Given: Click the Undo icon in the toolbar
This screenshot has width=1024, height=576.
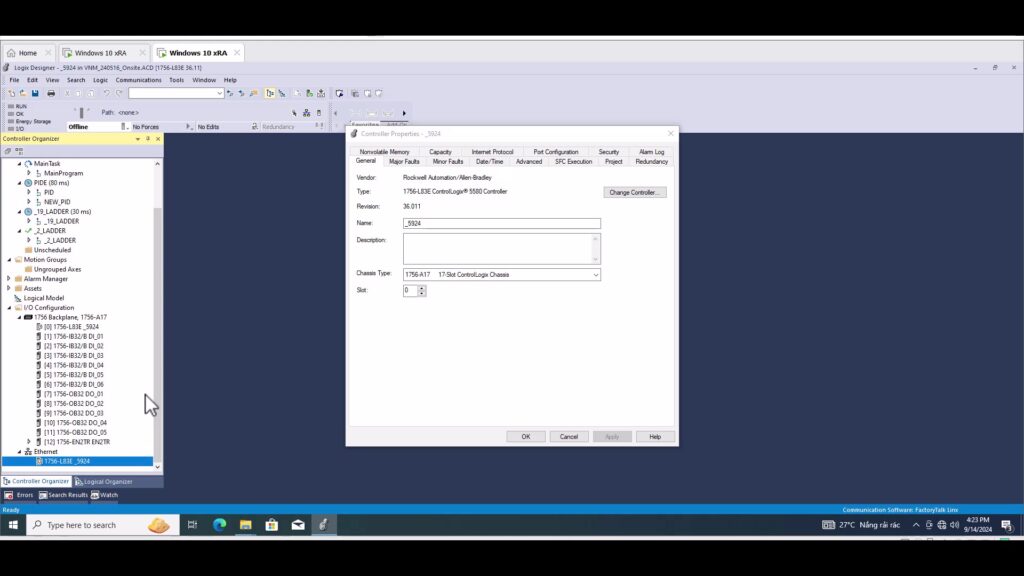Looking at the screenshot, I should 106,93.
